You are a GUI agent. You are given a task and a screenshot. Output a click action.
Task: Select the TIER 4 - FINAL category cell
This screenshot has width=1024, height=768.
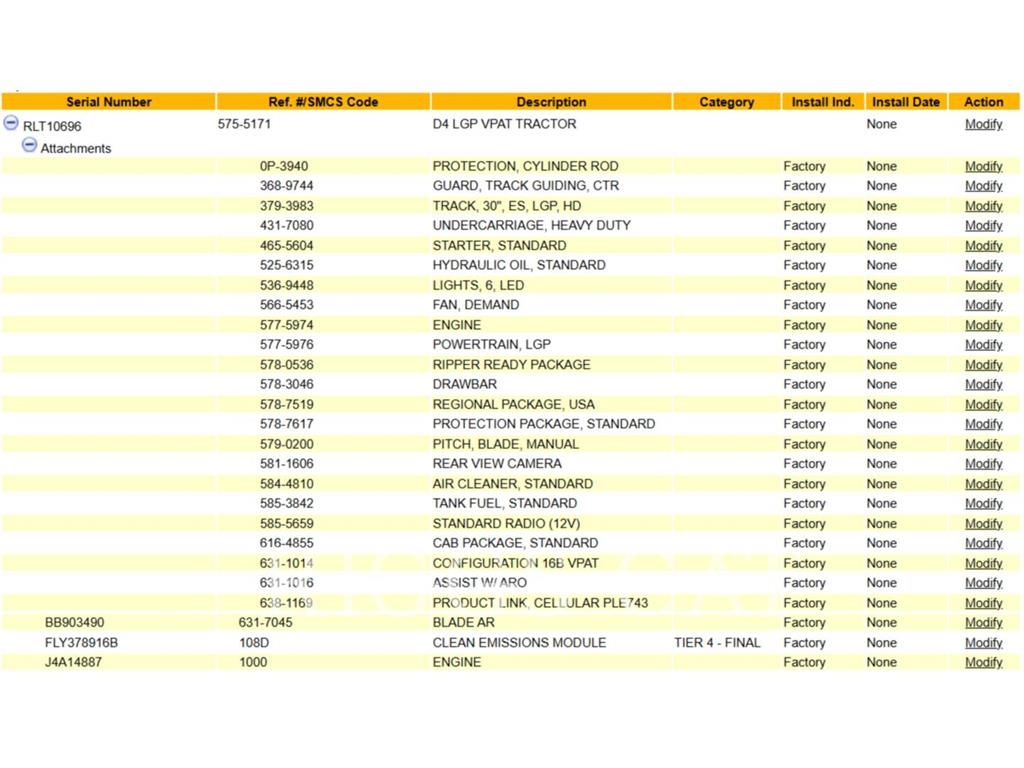pyautogui.click(x=717, y=643)
